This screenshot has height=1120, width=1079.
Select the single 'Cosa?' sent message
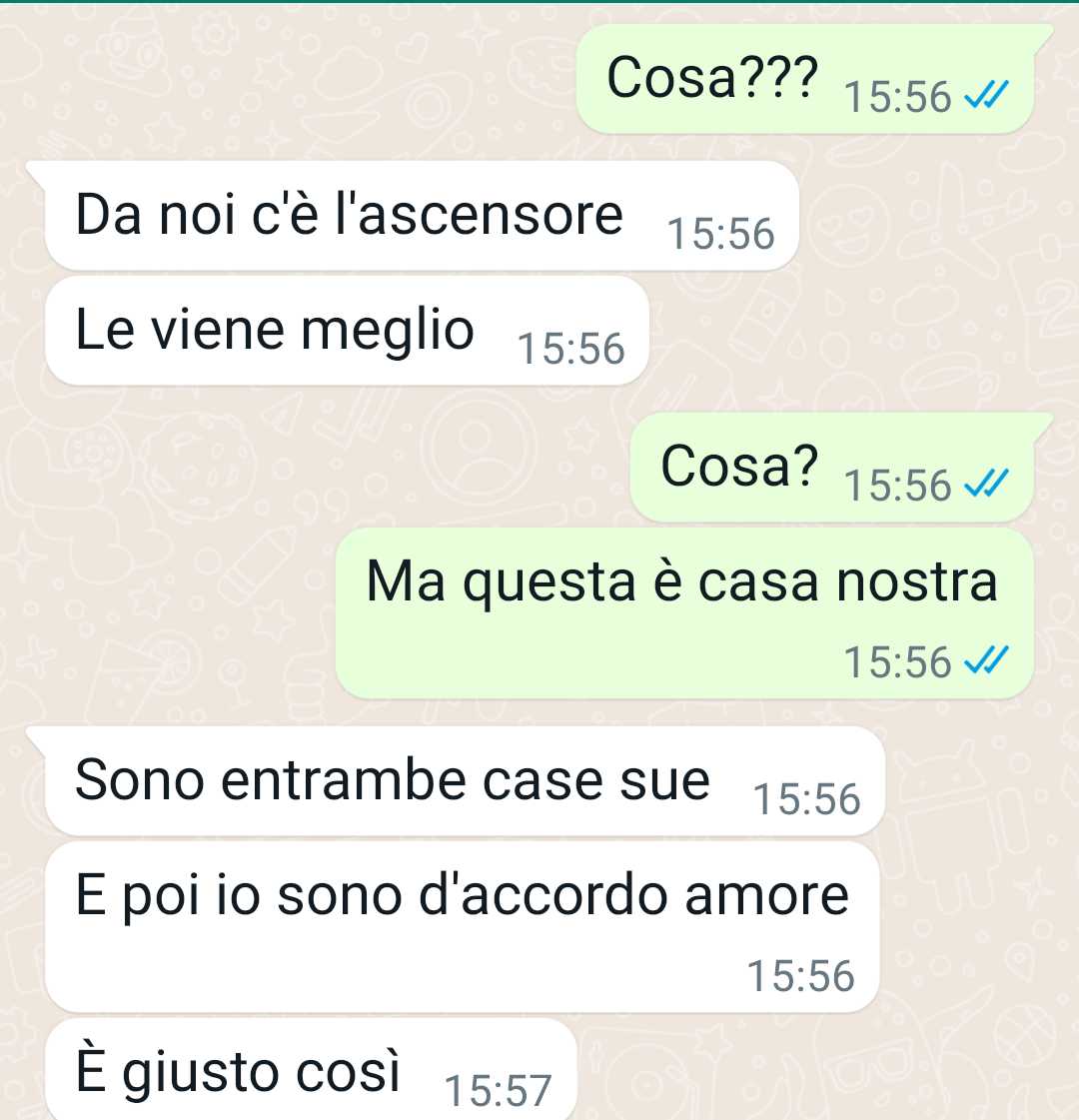[832, 468]
